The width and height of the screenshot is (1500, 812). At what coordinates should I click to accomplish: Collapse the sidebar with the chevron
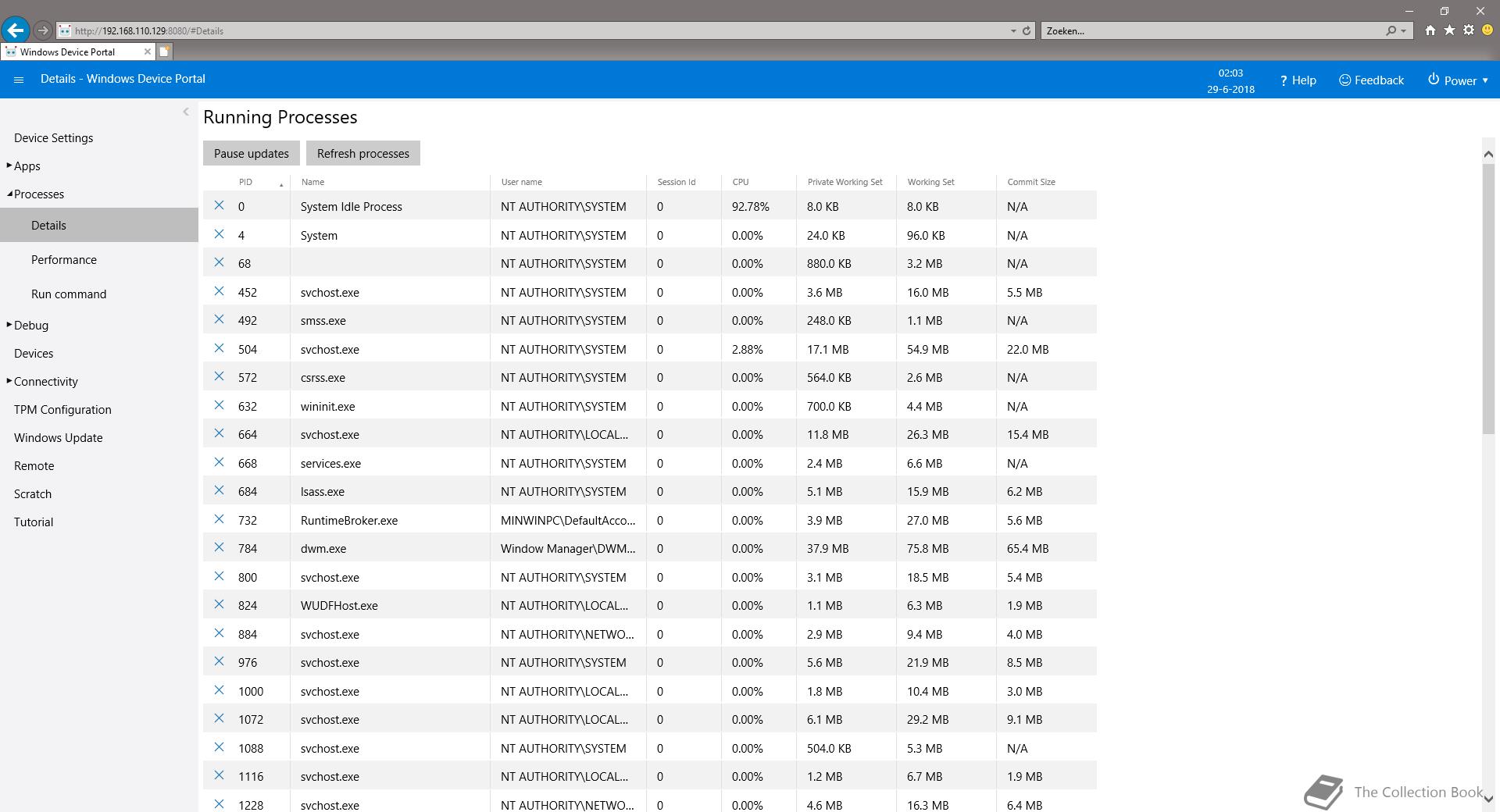[186, 112]
